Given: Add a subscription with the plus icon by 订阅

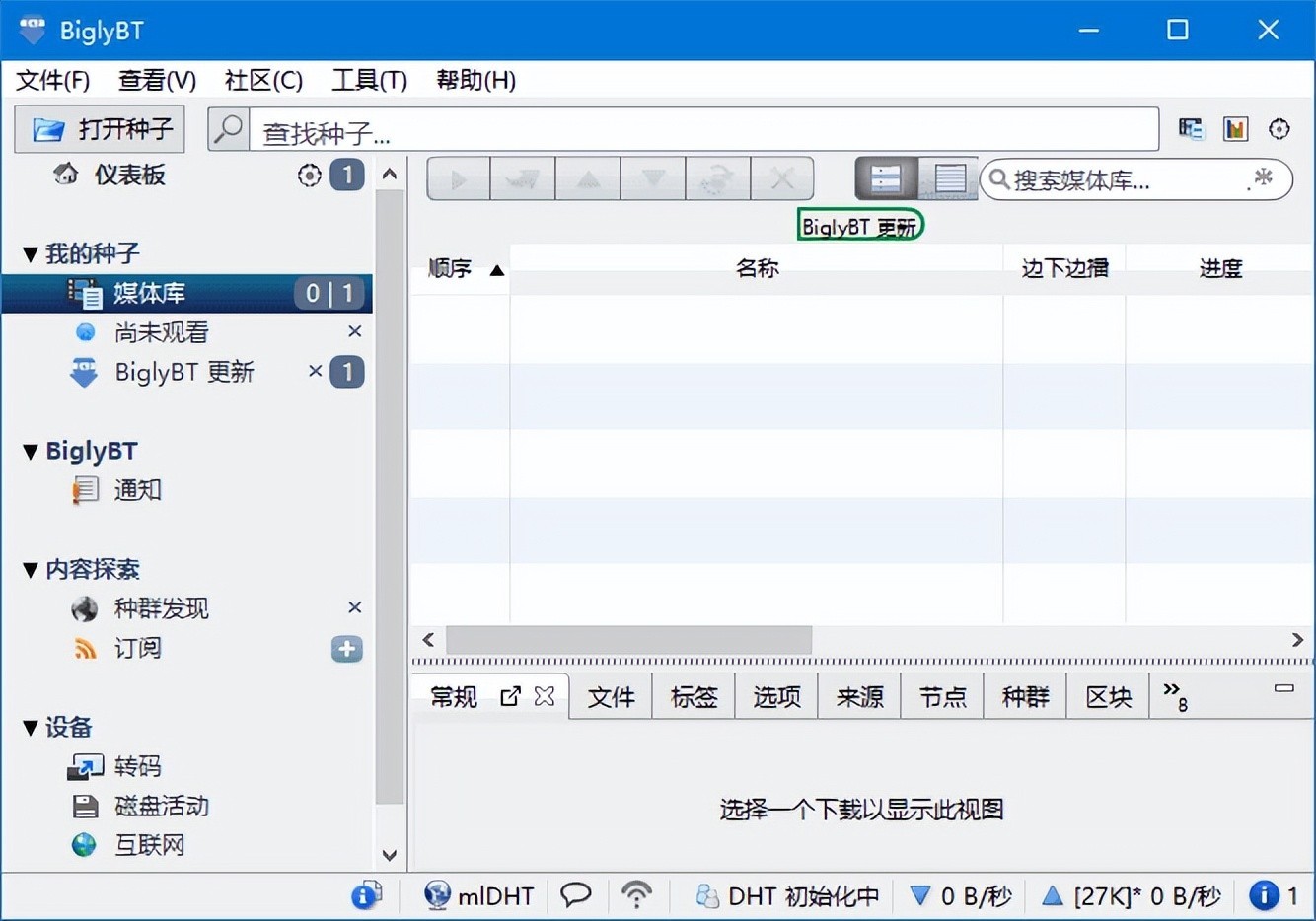Looking at the screenshot, I should coord(347,649).
